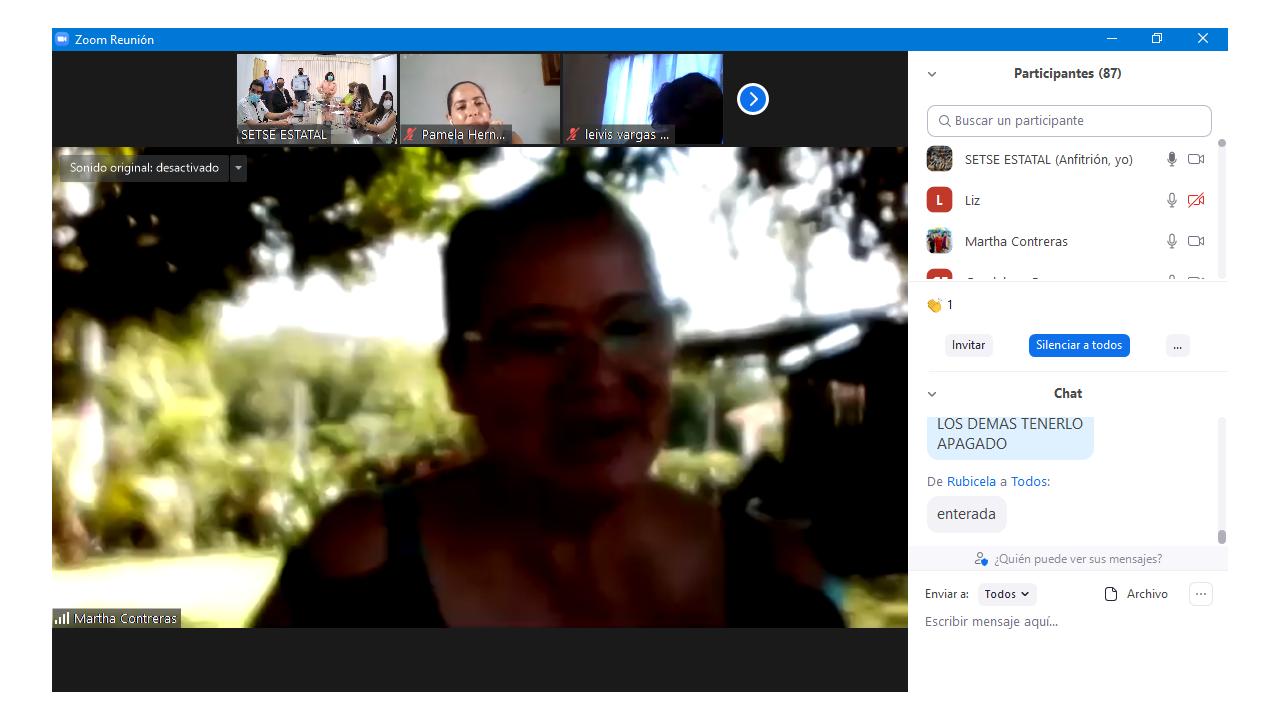Click Liz name in participants list

pyautogui.click(x=972, y=200)
